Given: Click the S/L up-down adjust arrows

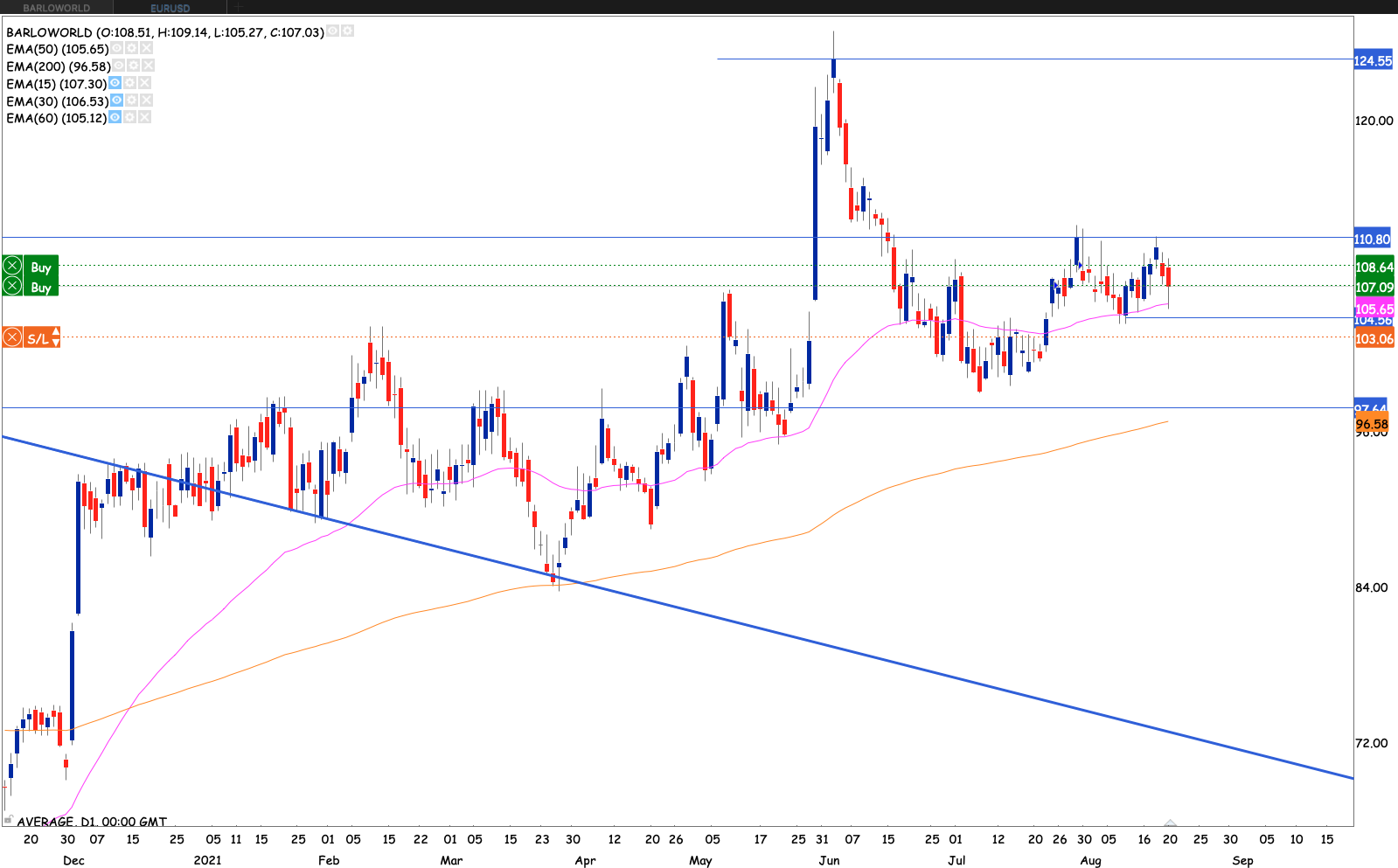Looking at the screenshot, I should point(56,337).
